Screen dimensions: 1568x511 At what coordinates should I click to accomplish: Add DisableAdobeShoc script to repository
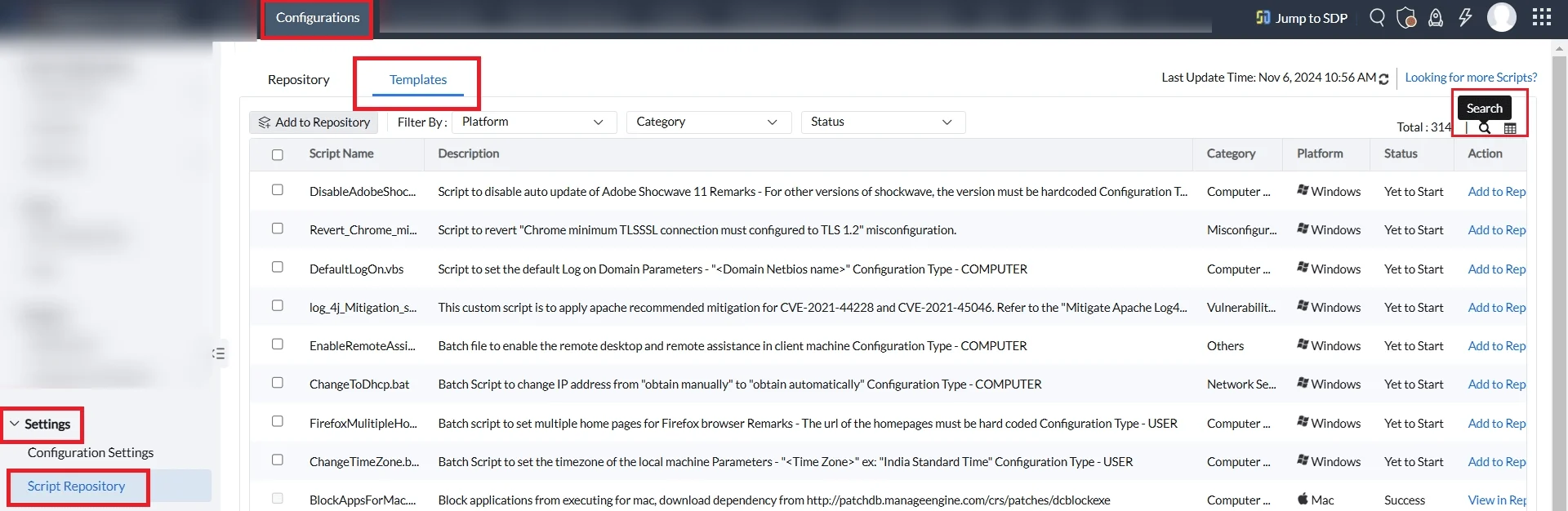1496,191
